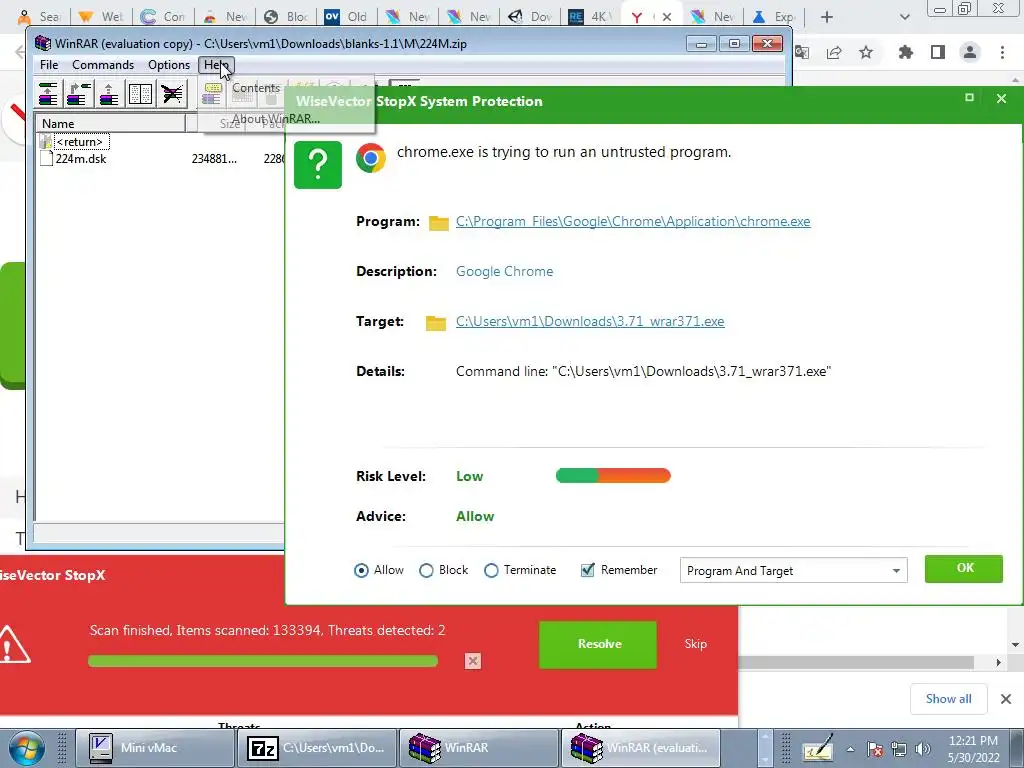
Task: Click the green scan progress bar
Action: 263,661
